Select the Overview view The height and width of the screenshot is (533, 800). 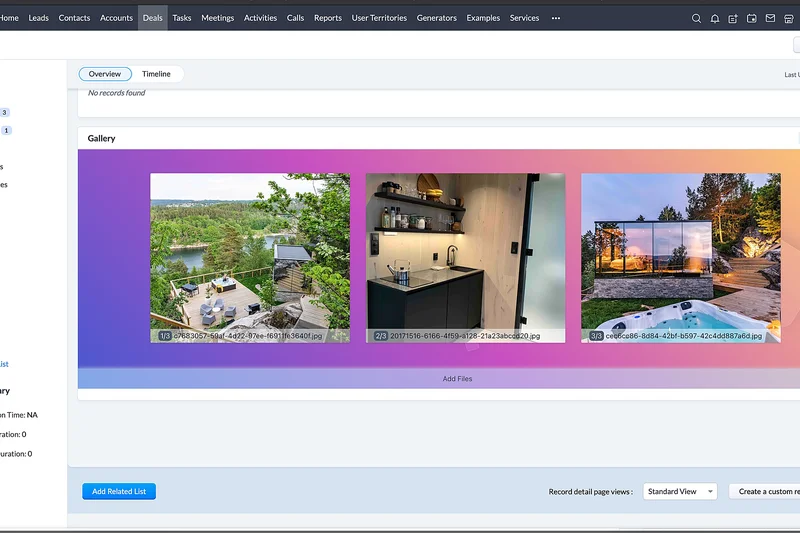105,74
